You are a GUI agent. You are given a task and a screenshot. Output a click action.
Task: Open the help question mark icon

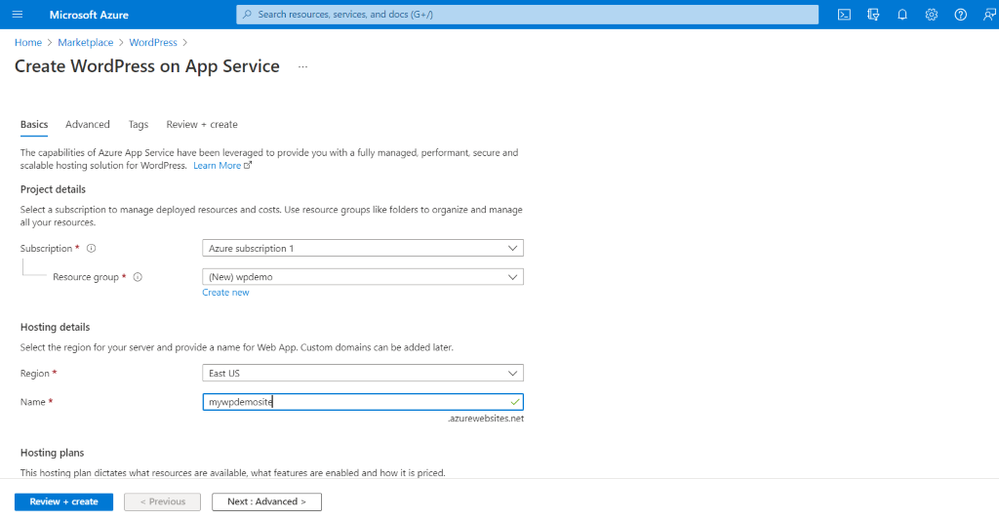coord(960,15)
